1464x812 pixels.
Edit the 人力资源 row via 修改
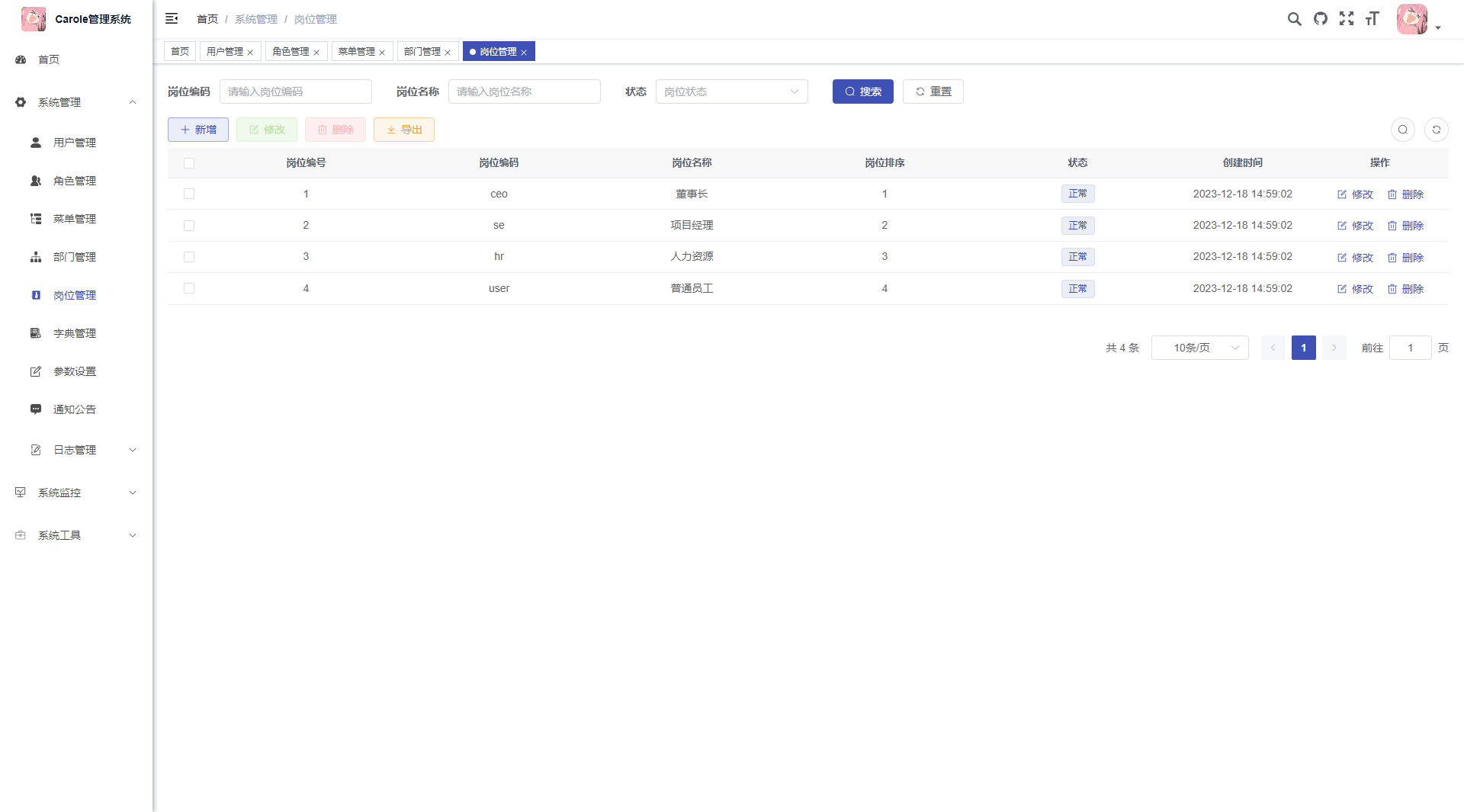pos(1355,258)
